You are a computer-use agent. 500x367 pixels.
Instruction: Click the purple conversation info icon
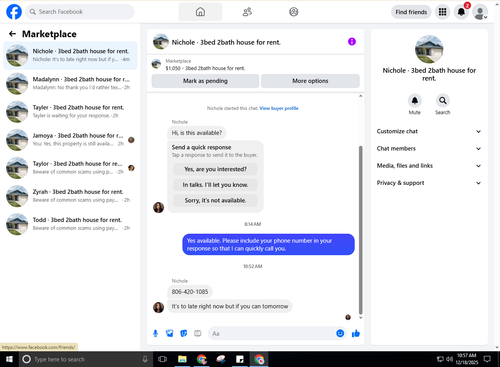pyautogui.click(x=352, y=42)
